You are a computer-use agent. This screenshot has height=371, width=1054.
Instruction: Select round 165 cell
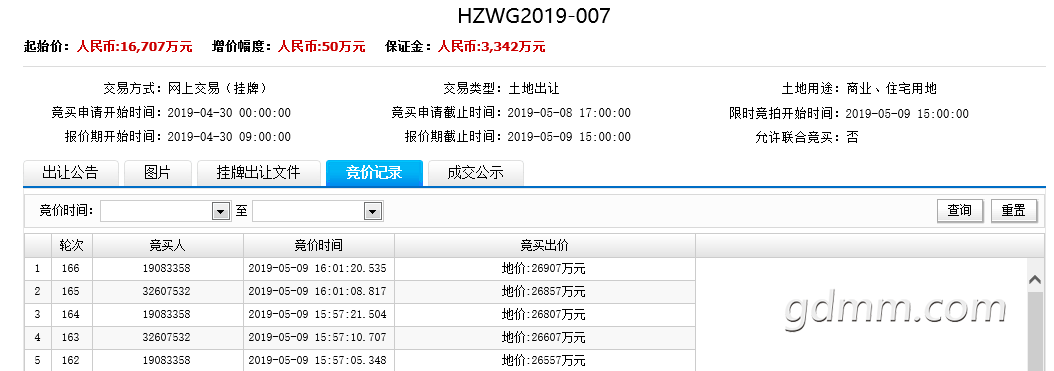[71, 291]
